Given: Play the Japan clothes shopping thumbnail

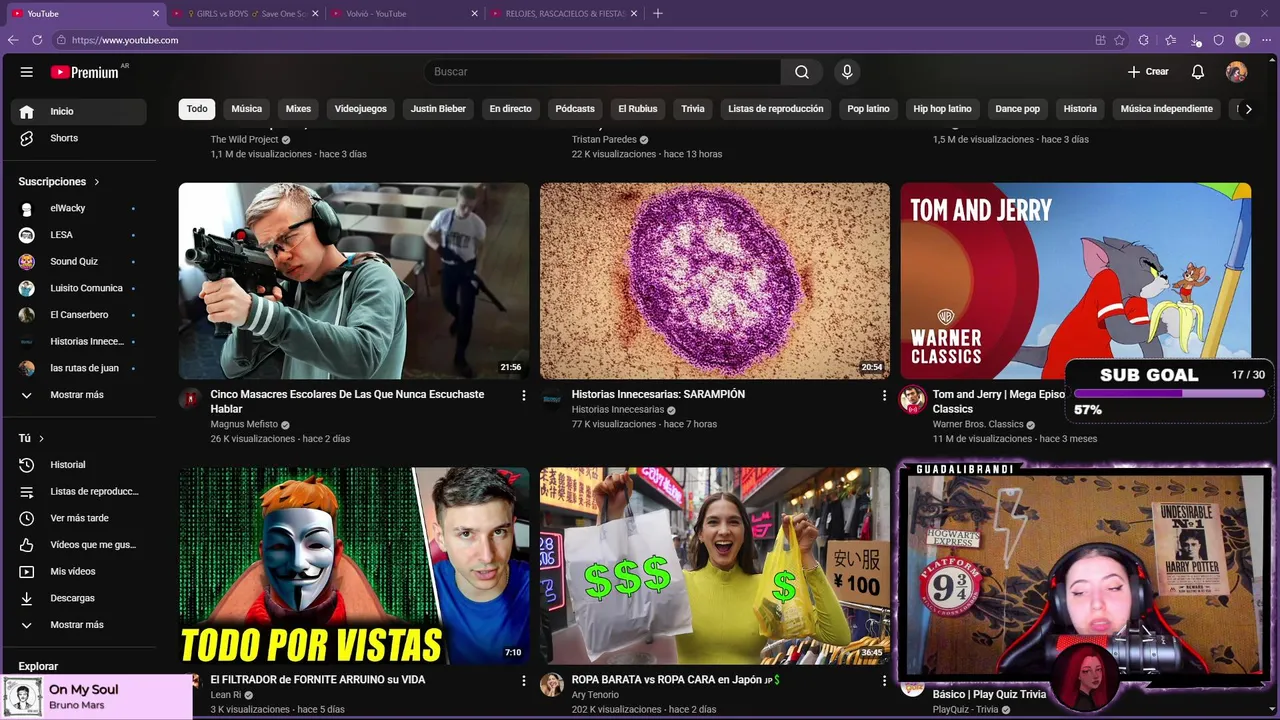Looking at the screenshot, I should pos(715,566).
